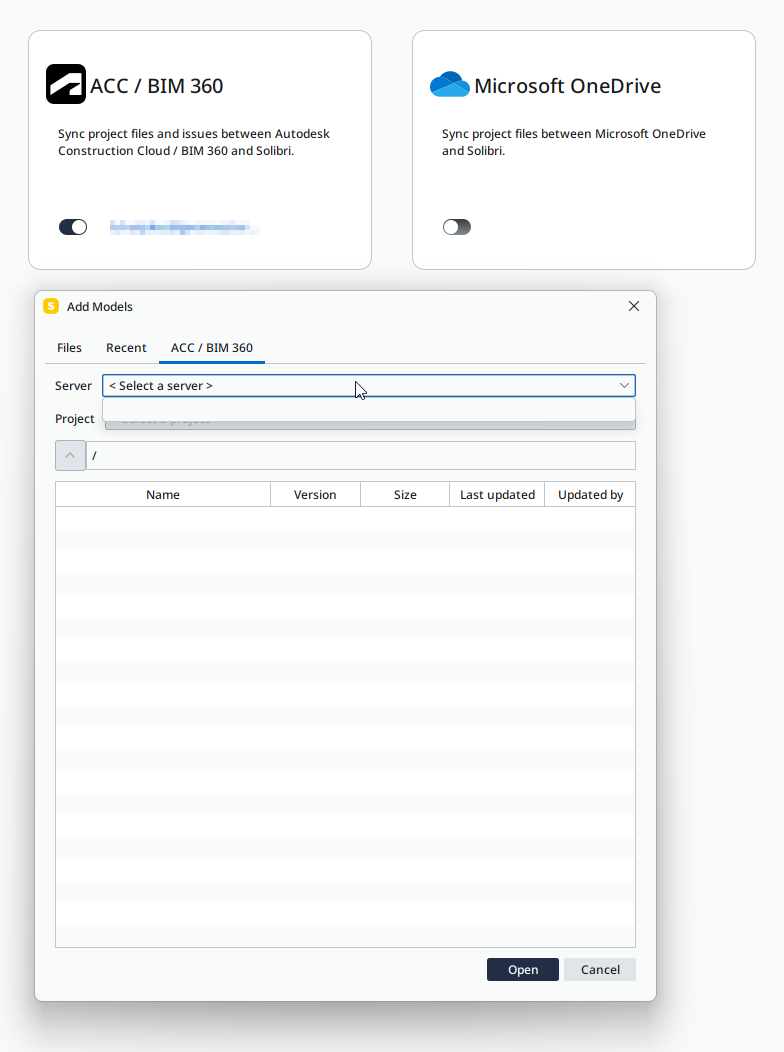Enable the Microsoft OneDrive sync toggle
Image resolution: width=784 pixels, height=1052 pixels.
(457, 227)
